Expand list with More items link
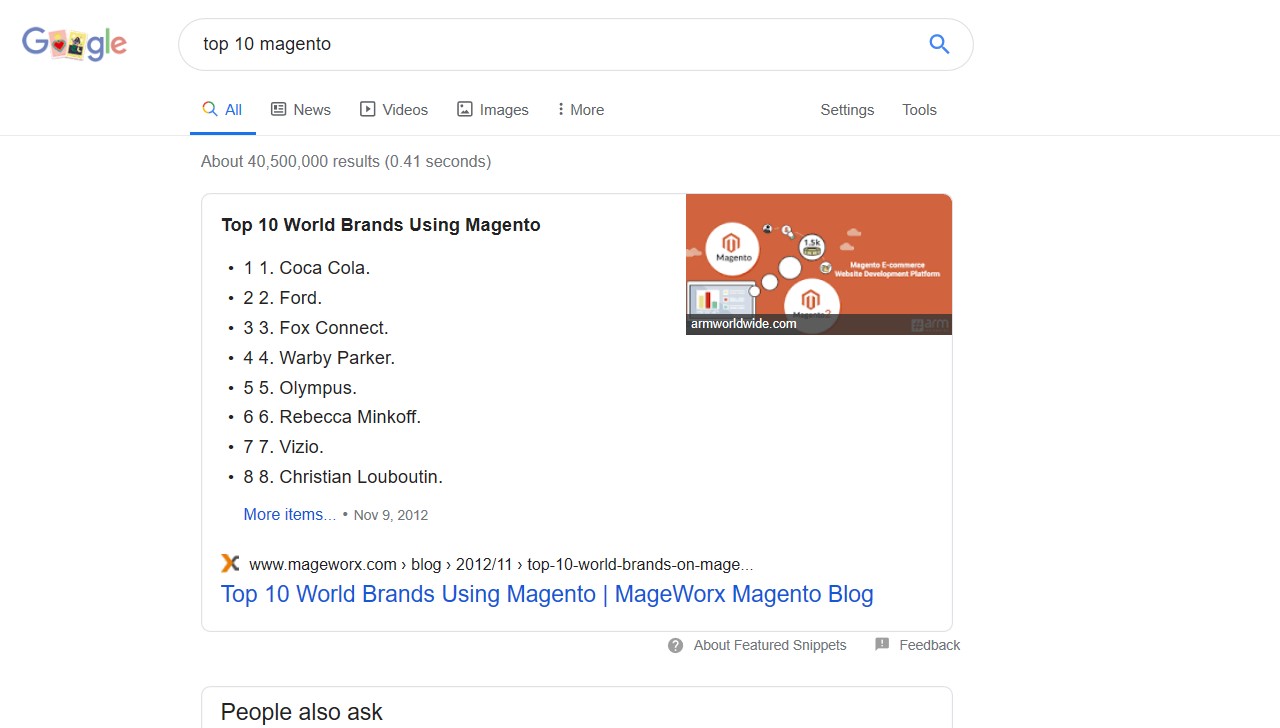Screen dimensions: 1280x728 click(289, 514)
